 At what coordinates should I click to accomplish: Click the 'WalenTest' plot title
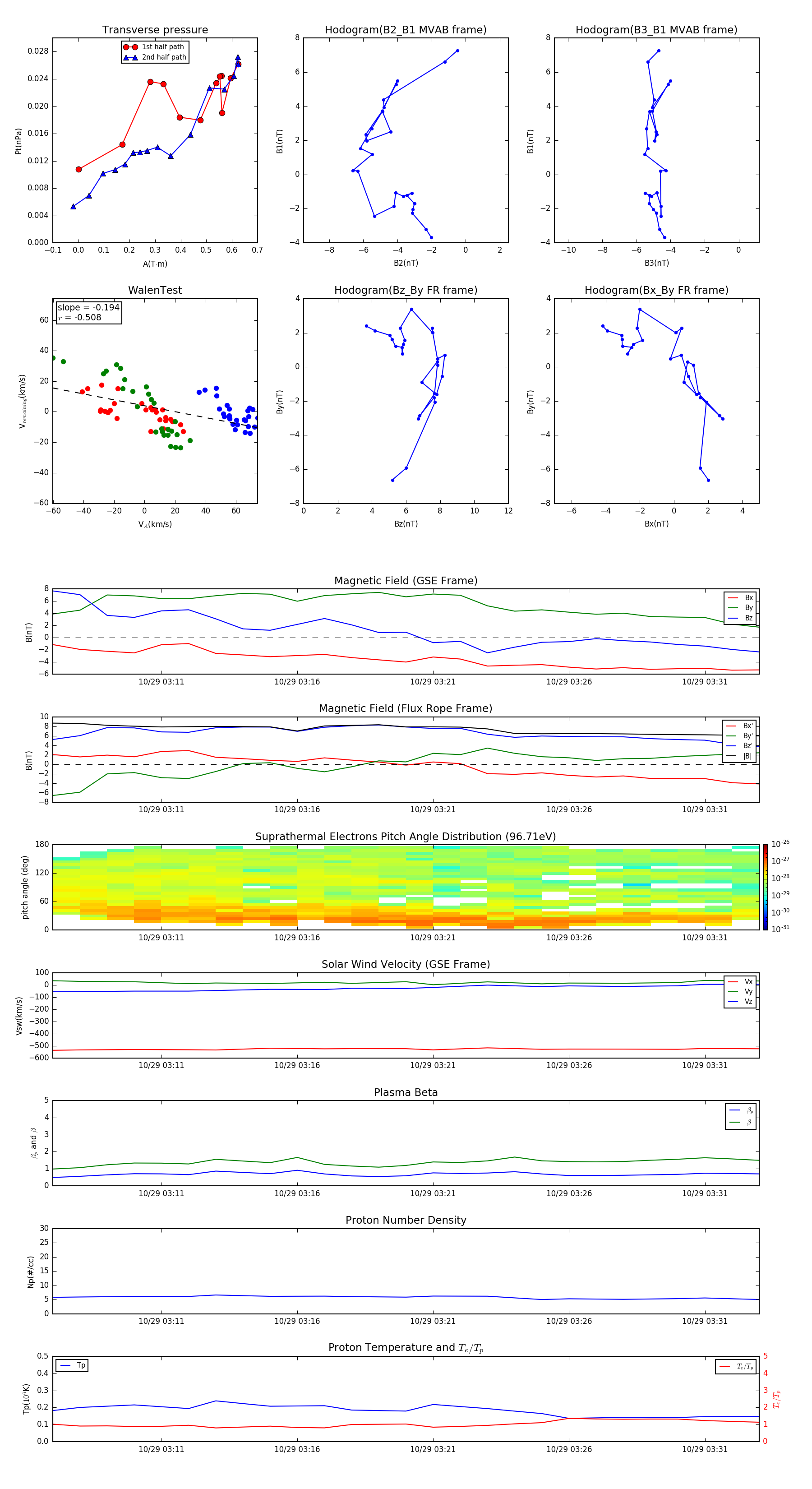tap(155, 290)
